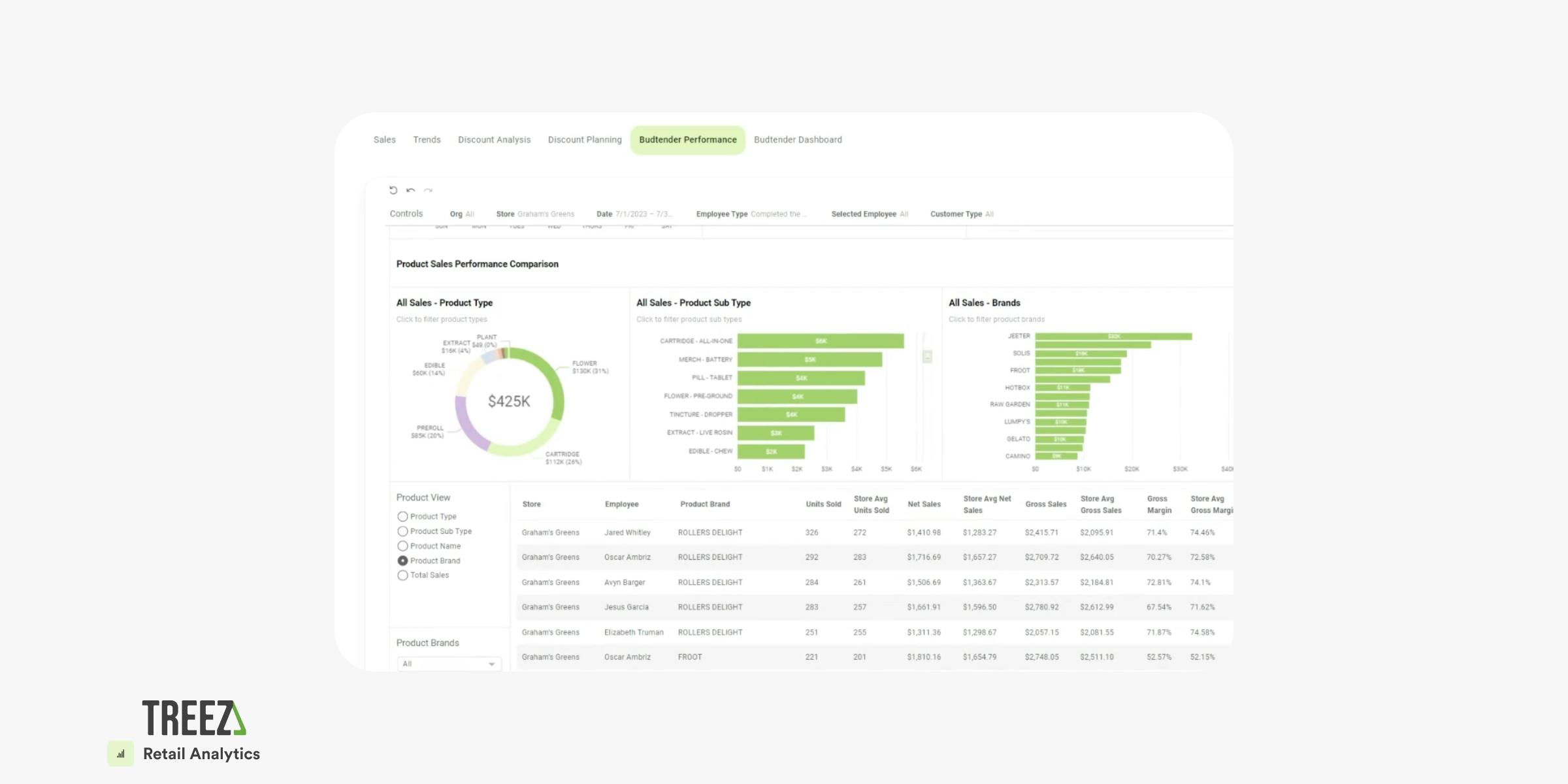Viewport: 1568px width, 784px height.
Task: Click the CARTRIDGE - ALL-IN-ONE bar
Action: 820,341
